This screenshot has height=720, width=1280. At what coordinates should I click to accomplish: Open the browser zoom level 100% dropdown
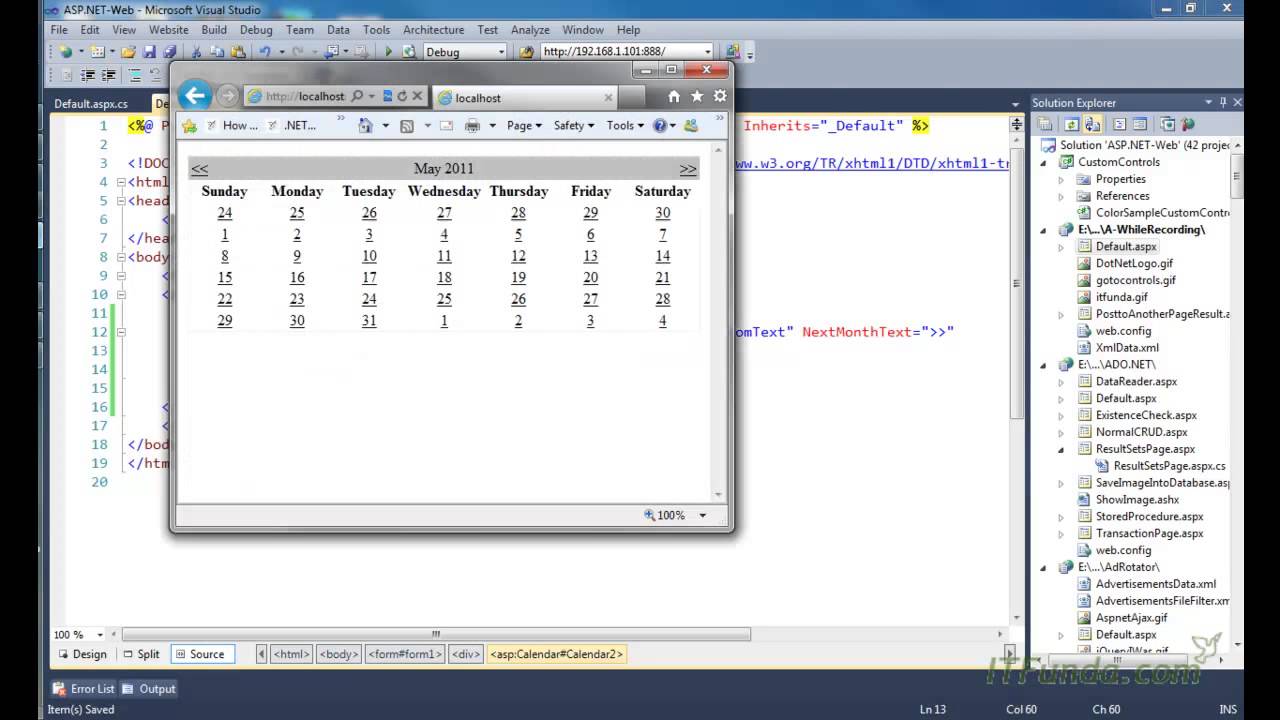click(x=702, y=516)
